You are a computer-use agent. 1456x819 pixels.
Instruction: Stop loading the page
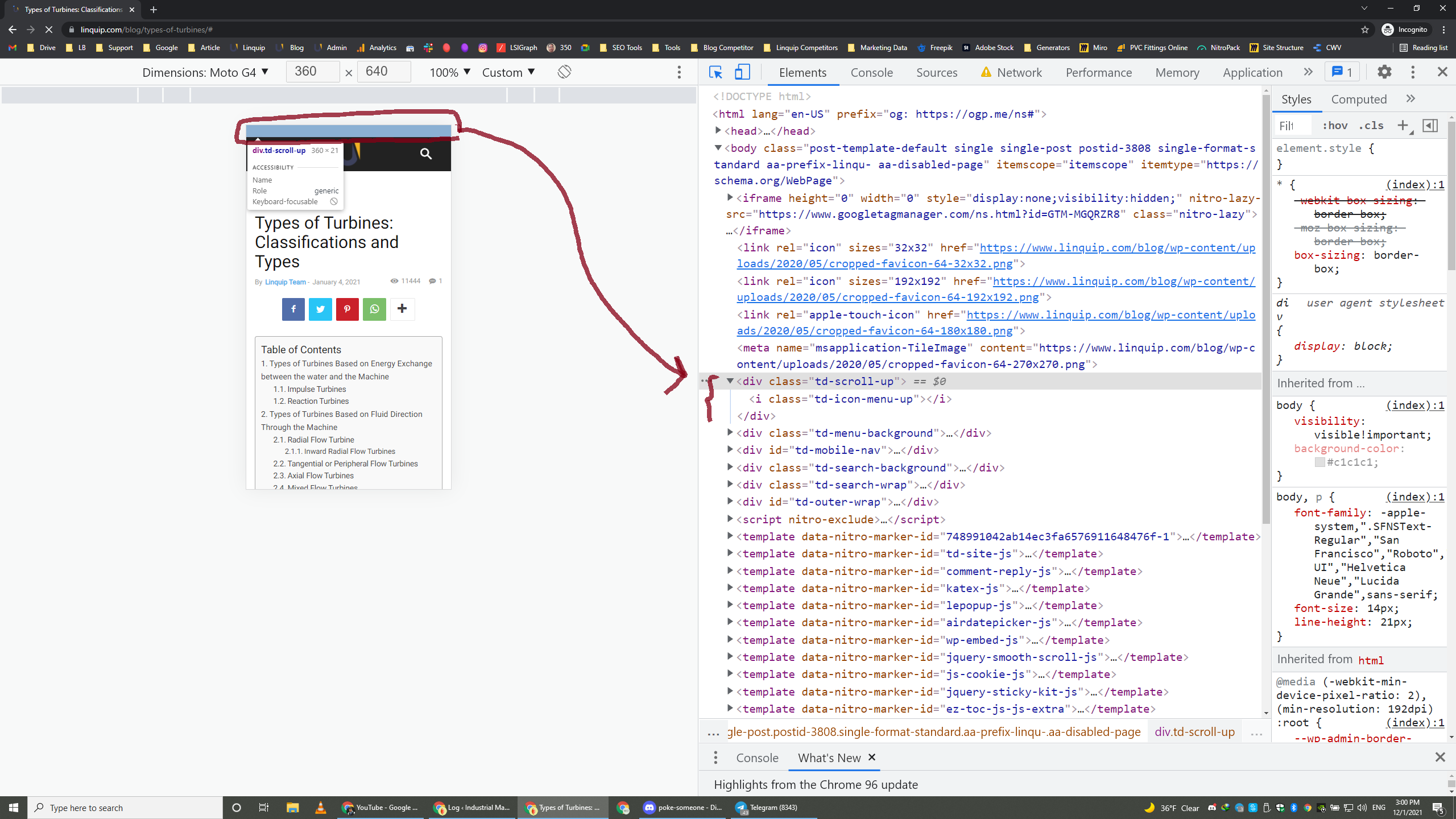click(x=49, y=30)
